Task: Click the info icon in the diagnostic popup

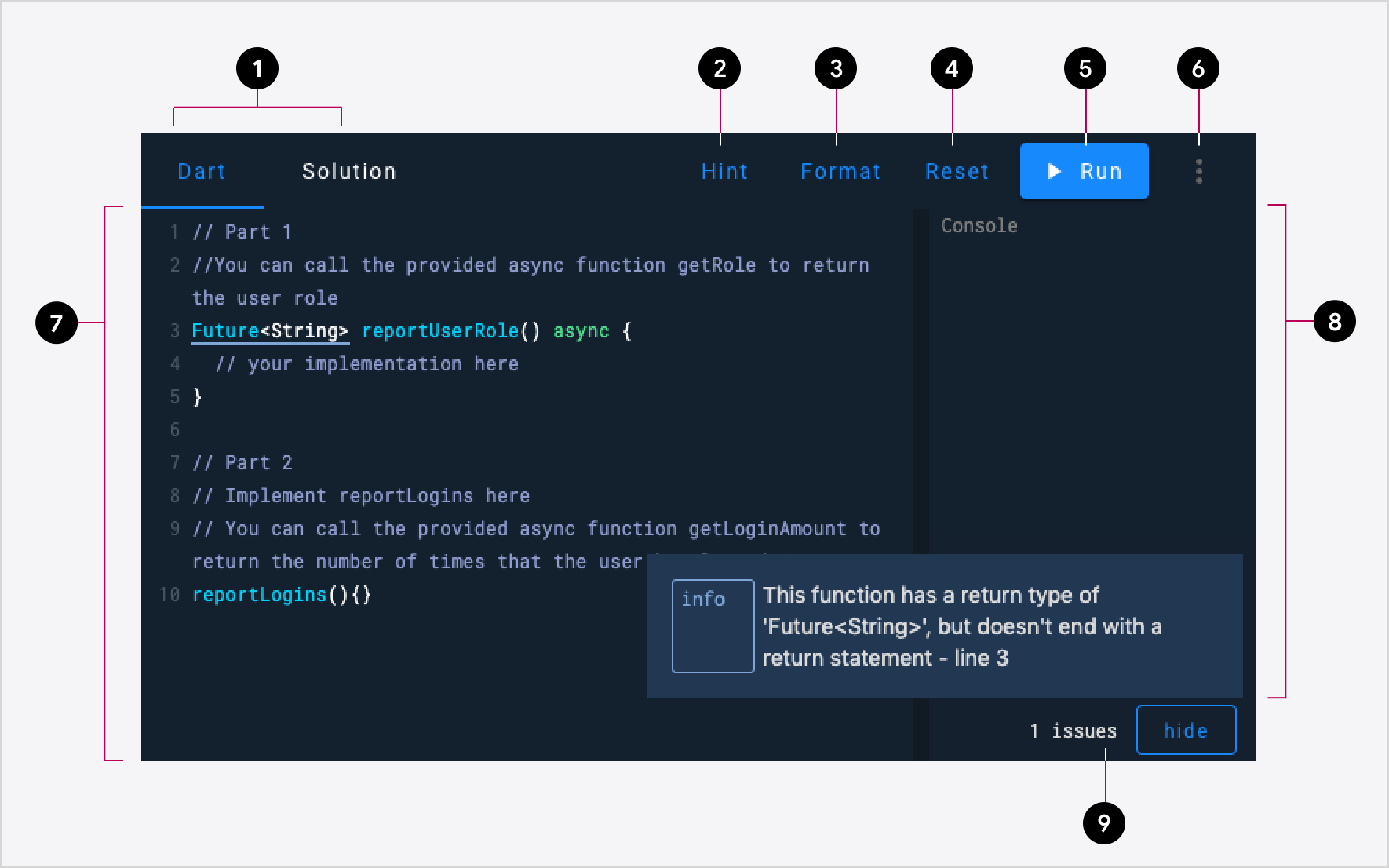Action: click(712, 625)
